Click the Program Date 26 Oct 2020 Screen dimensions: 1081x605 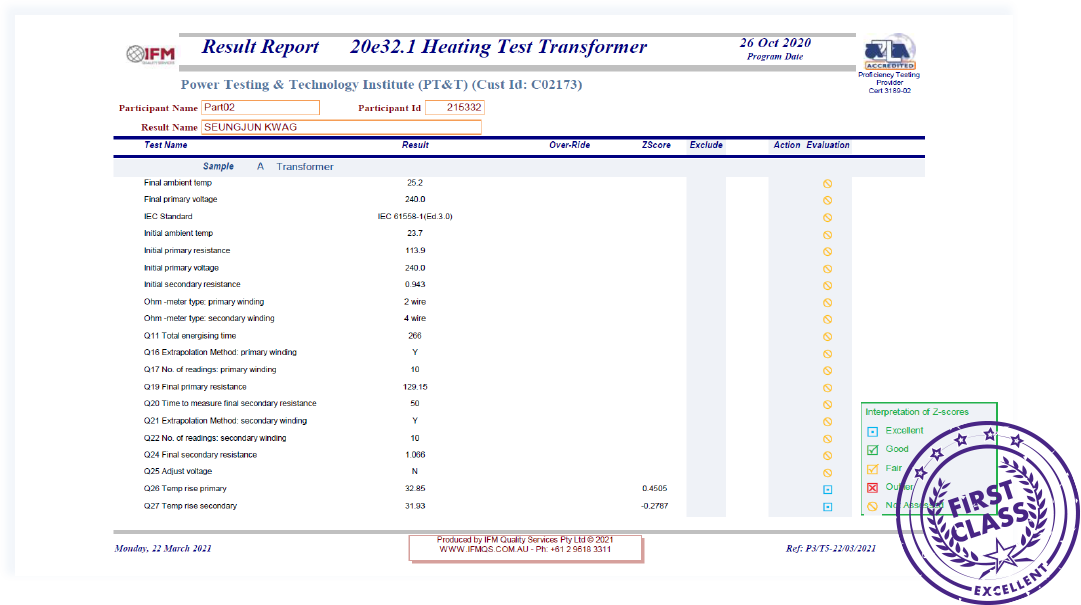coord(775,43)
